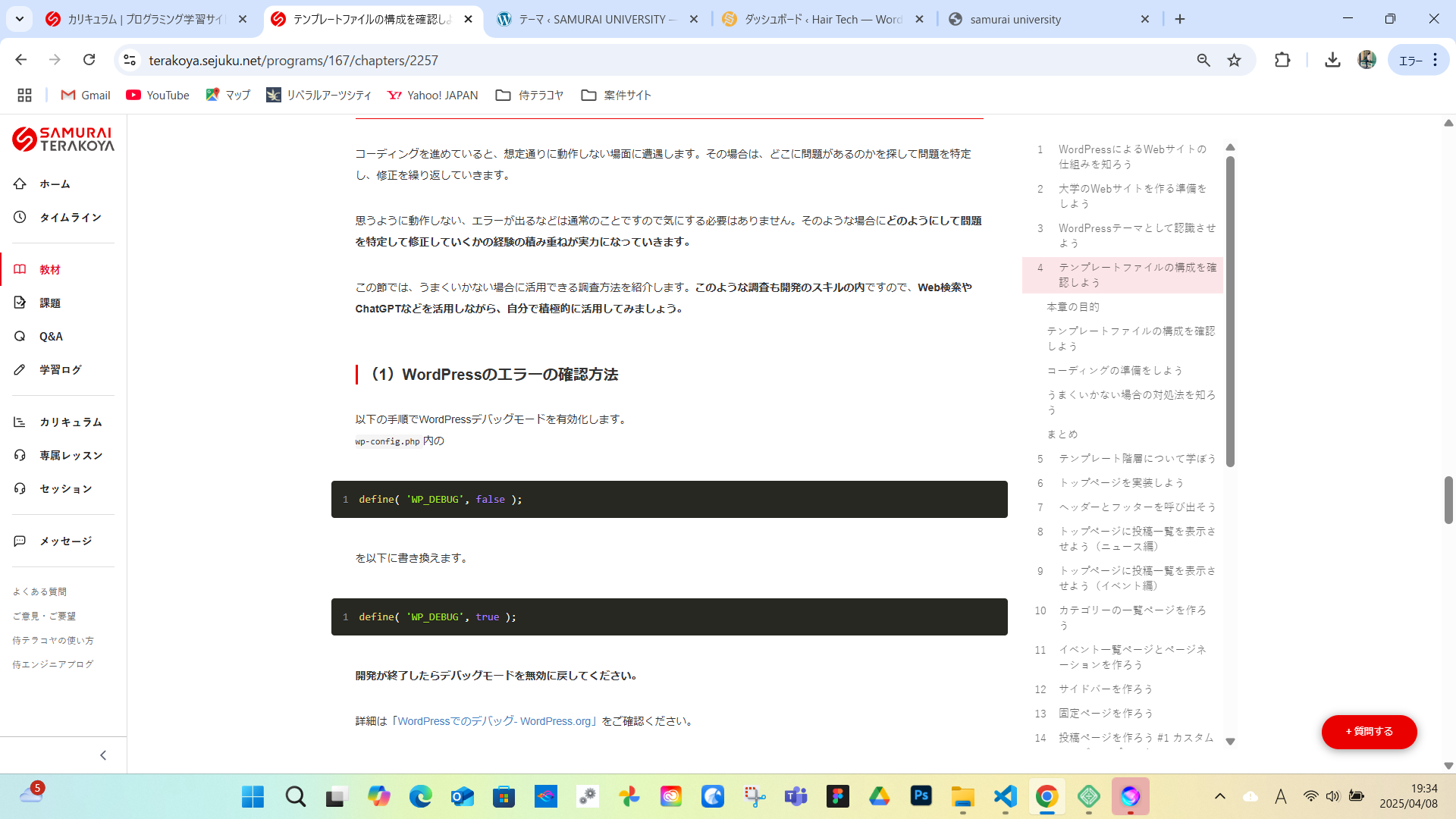Click the SAMURAI TERAKOYA logo

[x=63, y=139]
